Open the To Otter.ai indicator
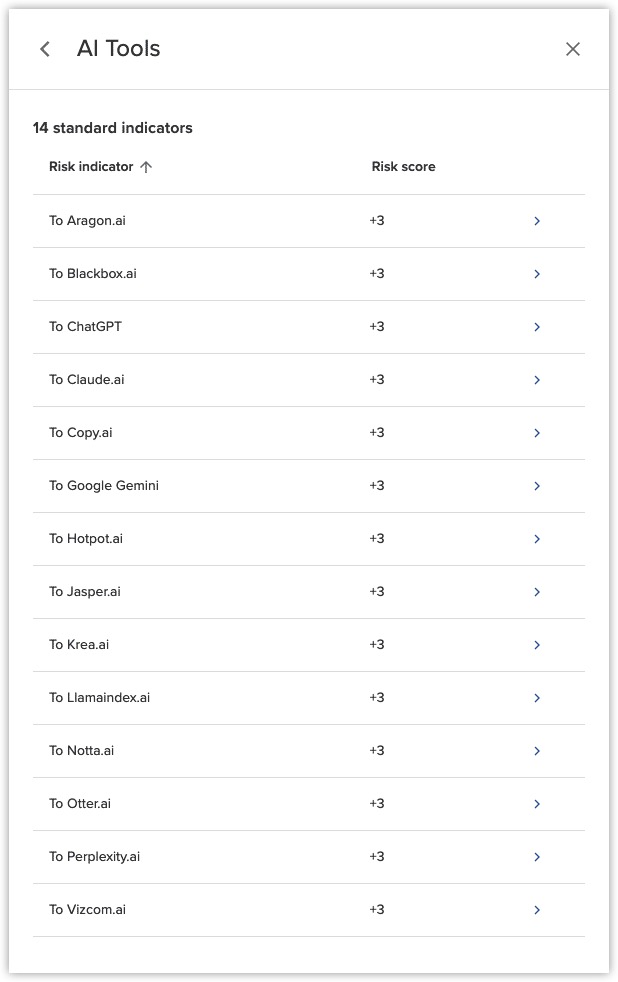 pyautogui.click(x=80, y=804)
